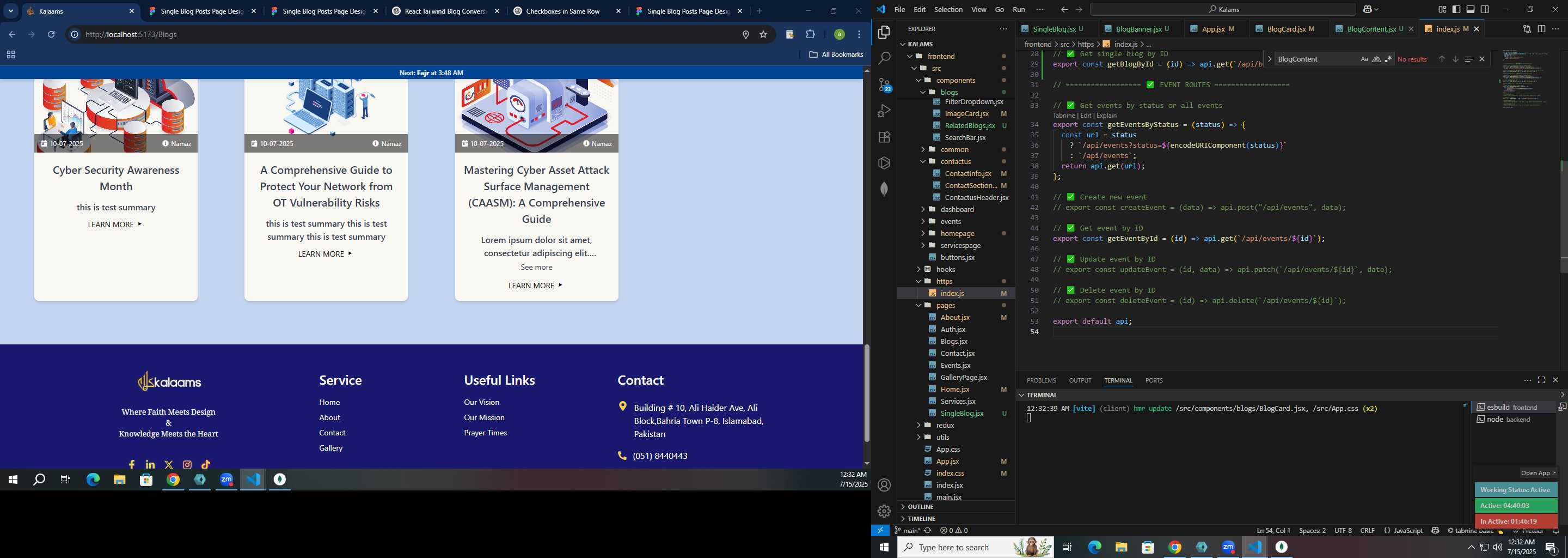This screenshot has height=558, width=1568.
Task: Click the editor minimap
Action: click(x=1528, y=79)
